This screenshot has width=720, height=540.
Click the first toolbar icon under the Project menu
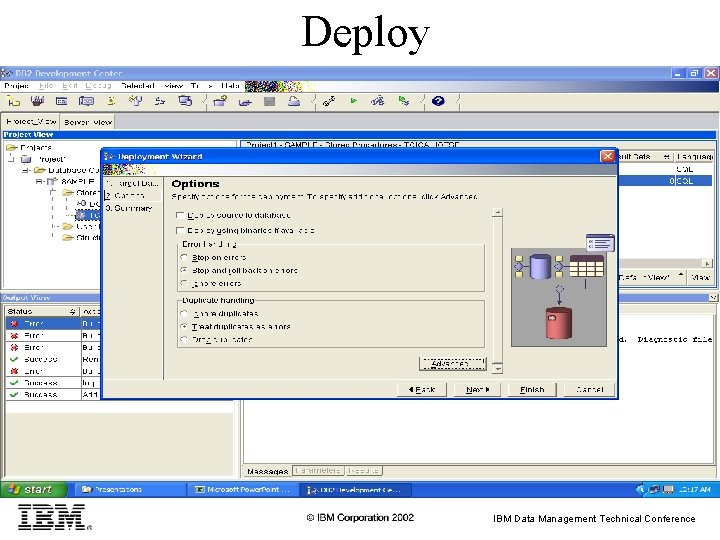(13, 101)
